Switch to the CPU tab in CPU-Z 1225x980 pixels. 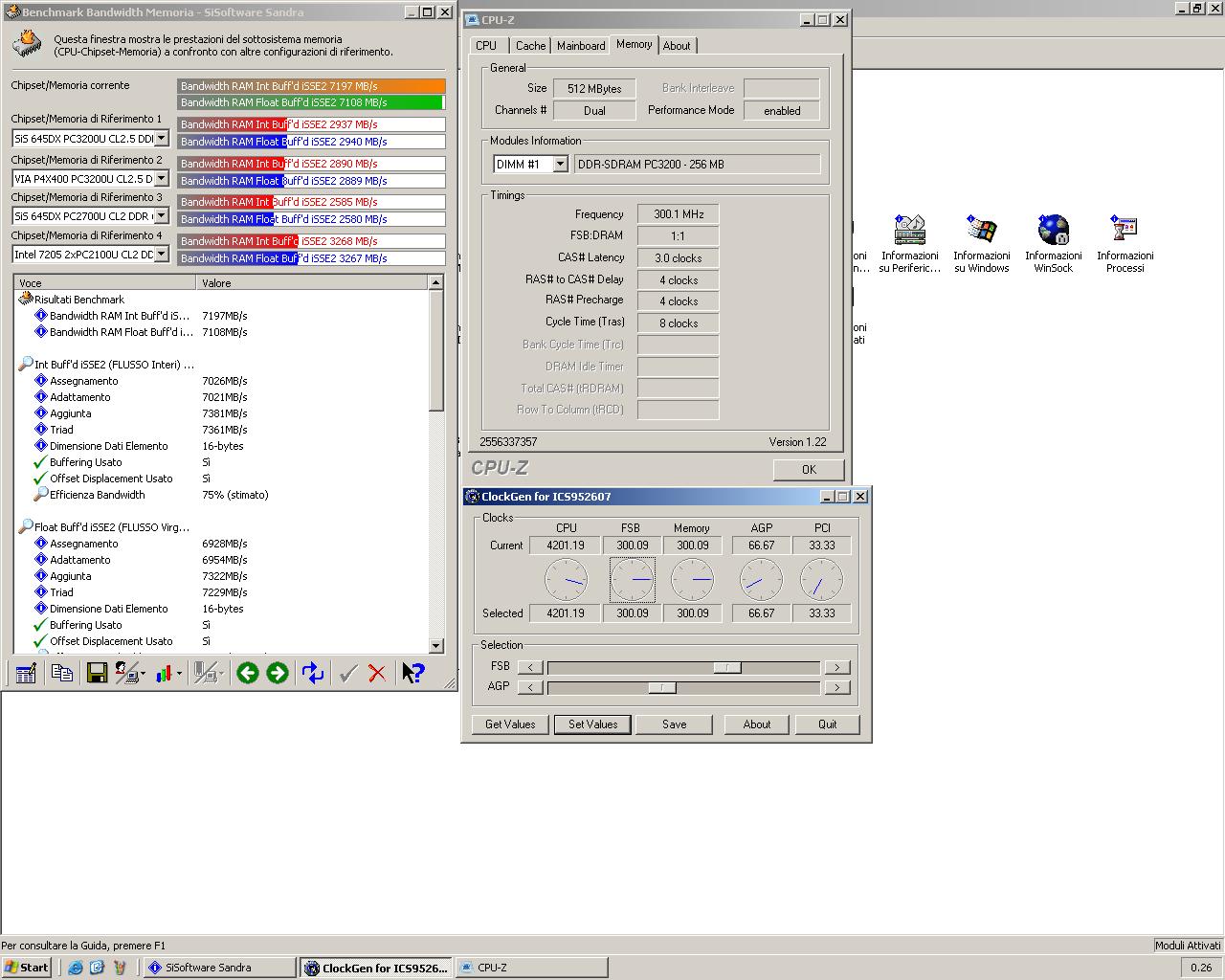(486, 46)
